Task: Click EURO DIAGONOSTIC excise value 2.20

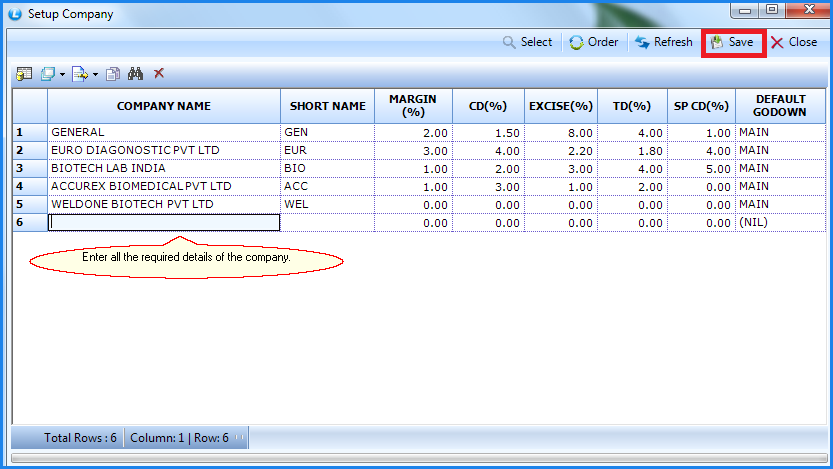Action: pos(560,151)
